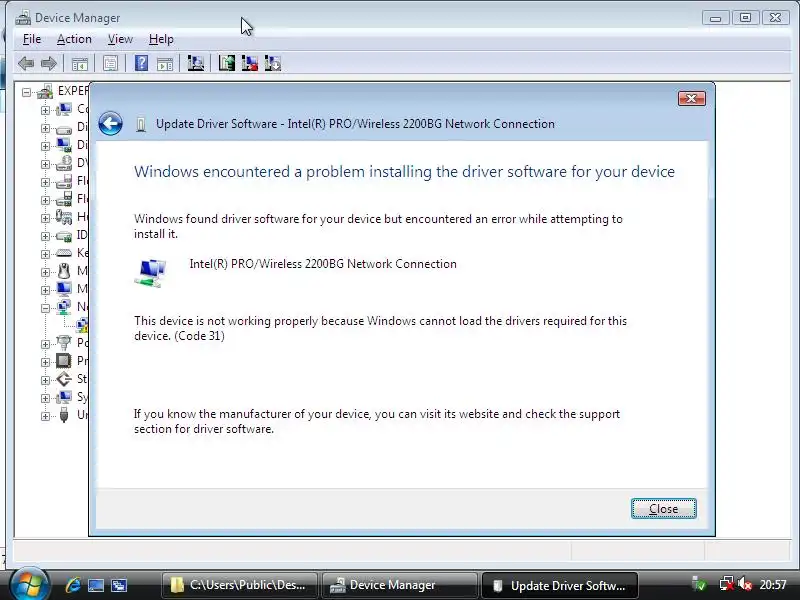This screenshot has width=800, height=600.
Task: Open the File menu
Action: point(32,39)
